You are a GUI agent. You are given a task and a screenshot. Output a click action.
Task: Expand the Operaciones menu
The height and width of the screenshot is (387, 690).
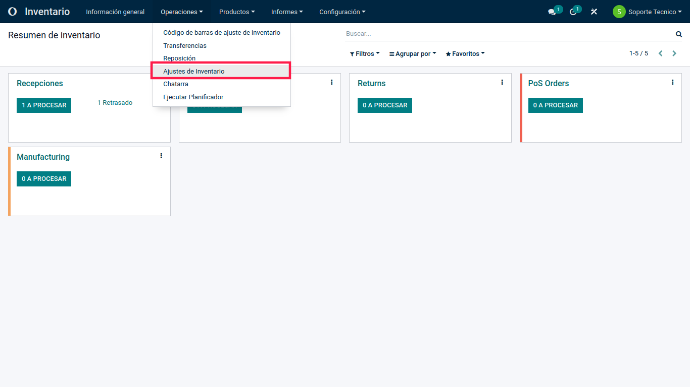click(x=181, y=12)
